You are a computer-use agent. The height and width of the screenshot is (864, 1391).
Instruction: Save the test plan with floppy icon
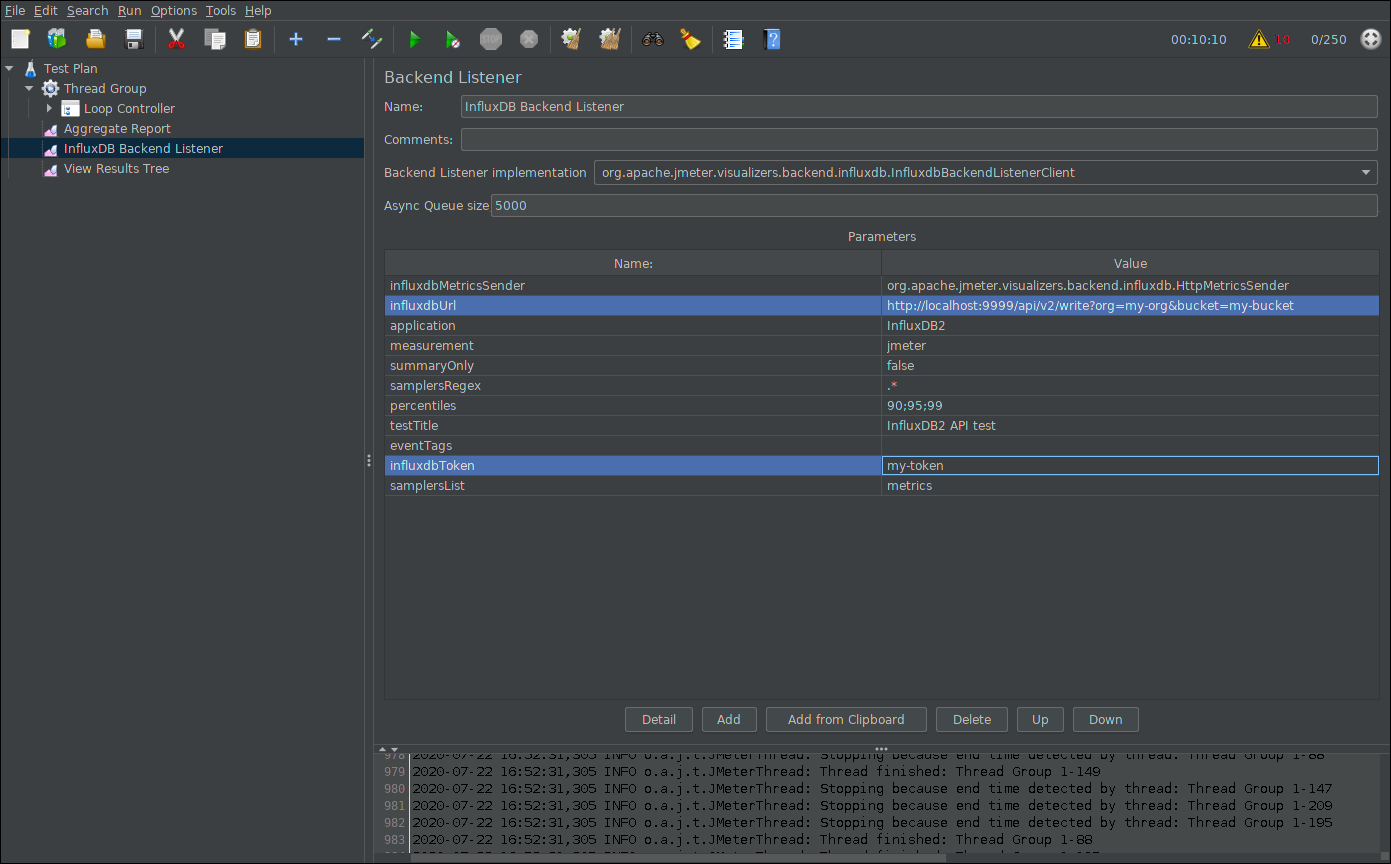[133, 39]
